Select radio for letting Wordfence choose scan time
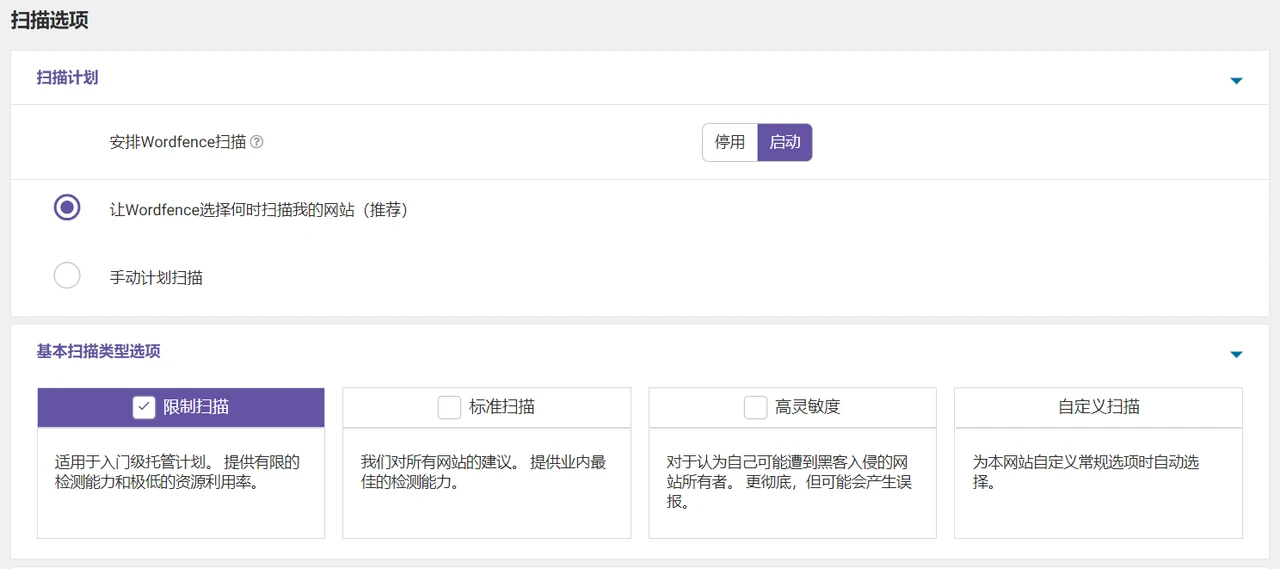Image resolution: width=1280 pixels, height=569 pixels. (67, 208)
